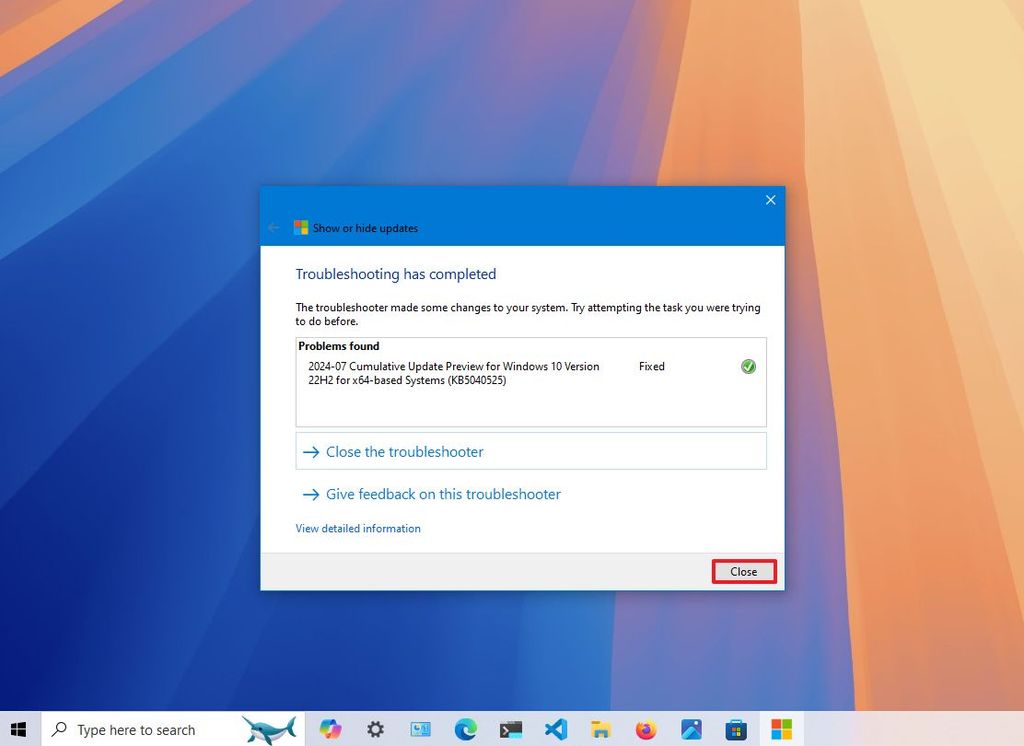1024x746 pixels.
Task: Click the Close button in the troubleshooter
Action: (x=744, y=571)
